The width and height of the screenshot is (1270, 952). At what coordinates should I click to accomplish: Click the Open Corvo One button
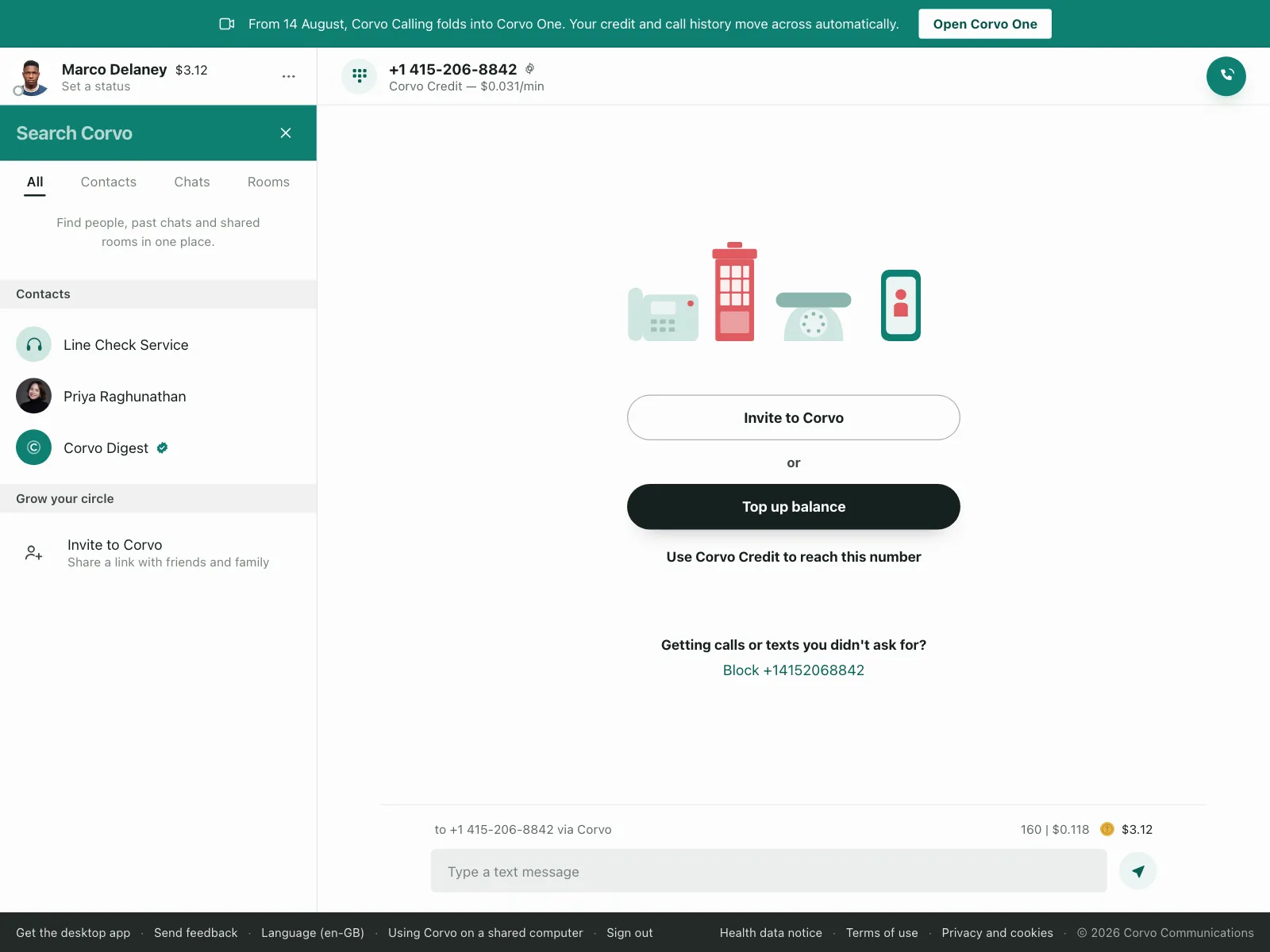985,24
